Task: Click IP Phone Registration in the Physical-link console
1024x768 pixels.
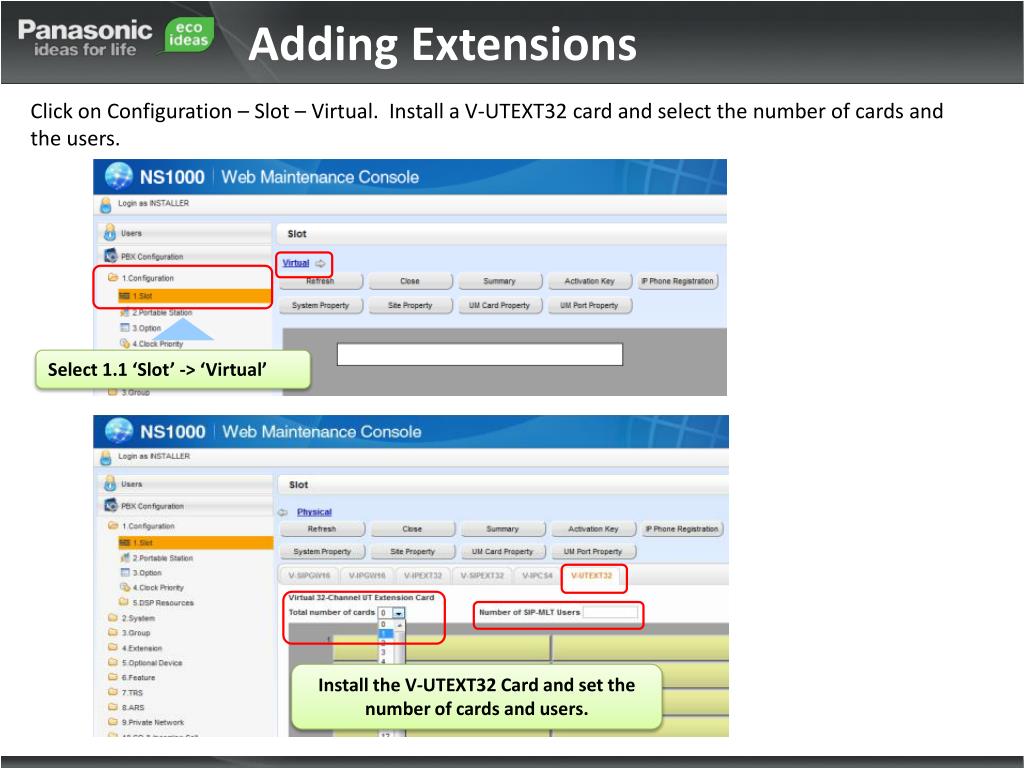Action: tap(682, 529)
